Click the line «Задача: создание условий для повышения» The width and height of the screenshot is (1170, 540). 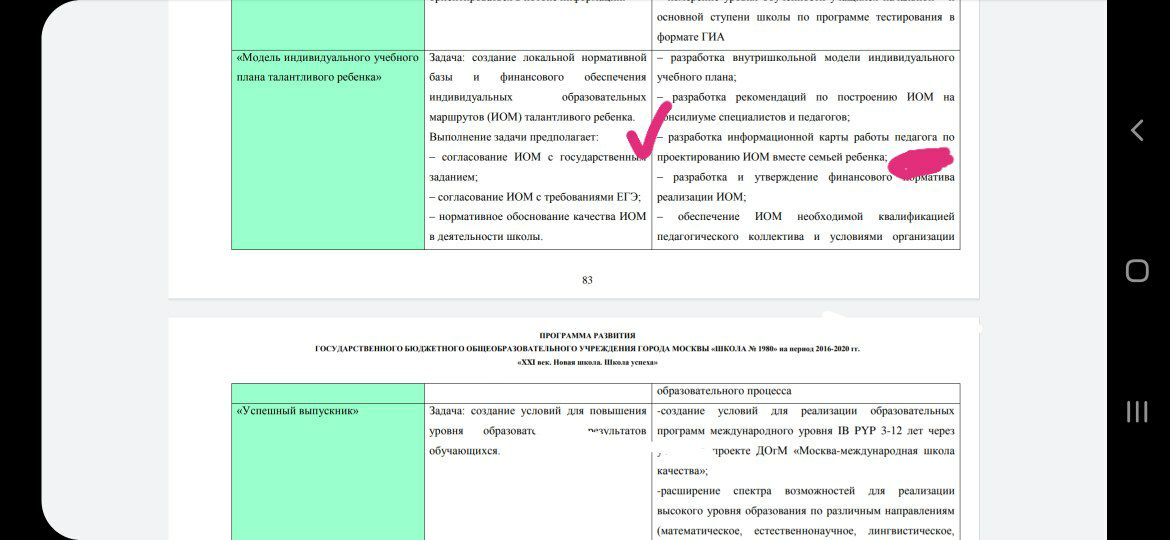(538, 411)
